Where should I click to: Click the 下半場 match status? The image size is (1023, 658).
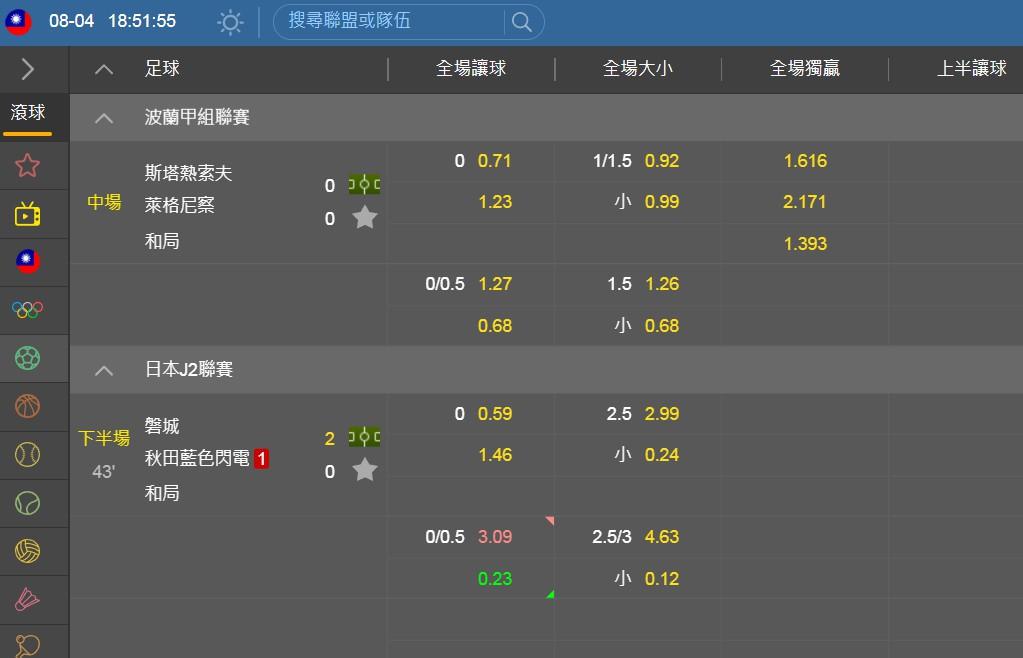point(104,438)
